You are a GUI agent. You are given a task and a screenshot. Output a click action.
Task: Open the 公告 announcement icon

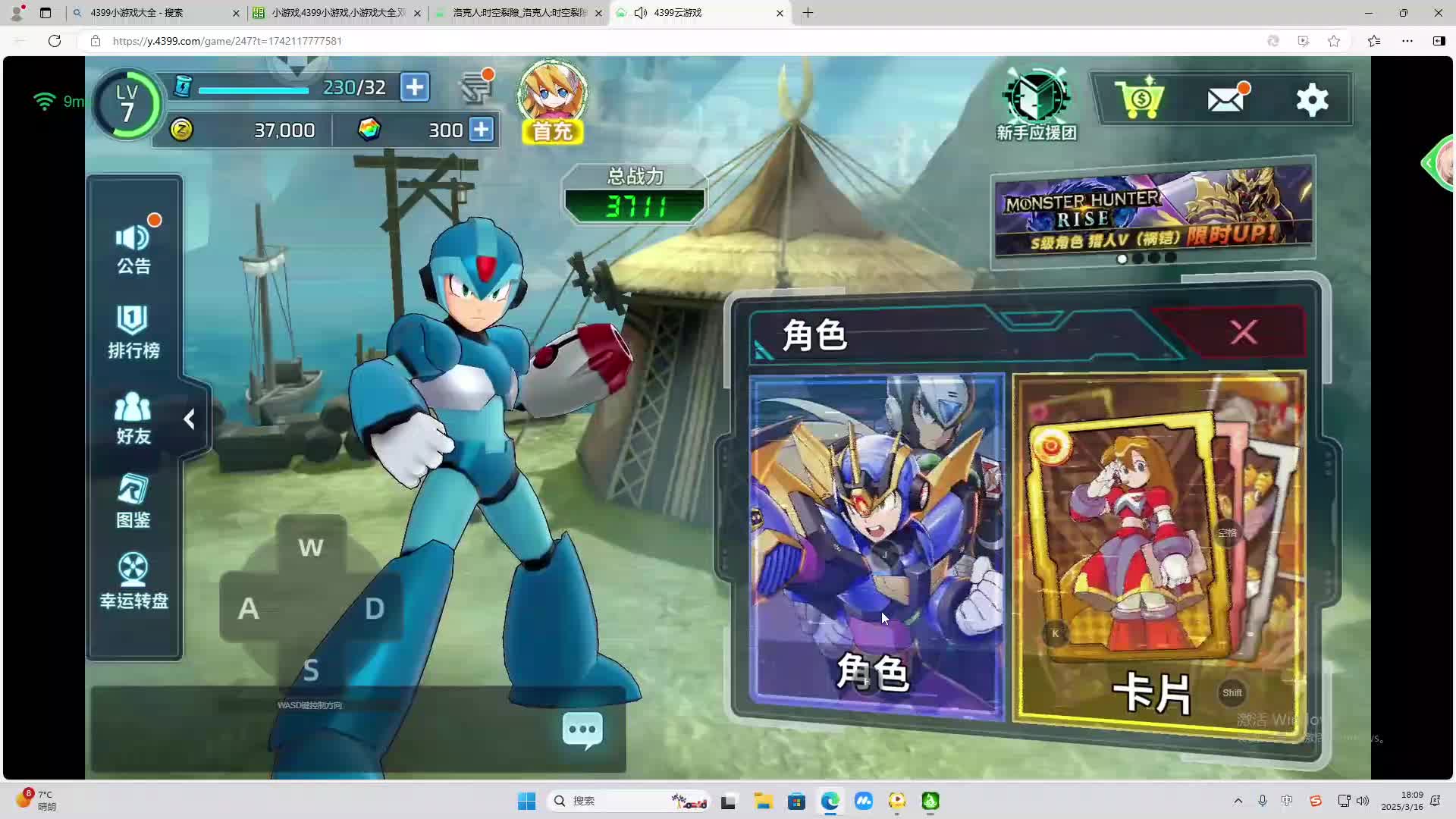pos(133,248)
